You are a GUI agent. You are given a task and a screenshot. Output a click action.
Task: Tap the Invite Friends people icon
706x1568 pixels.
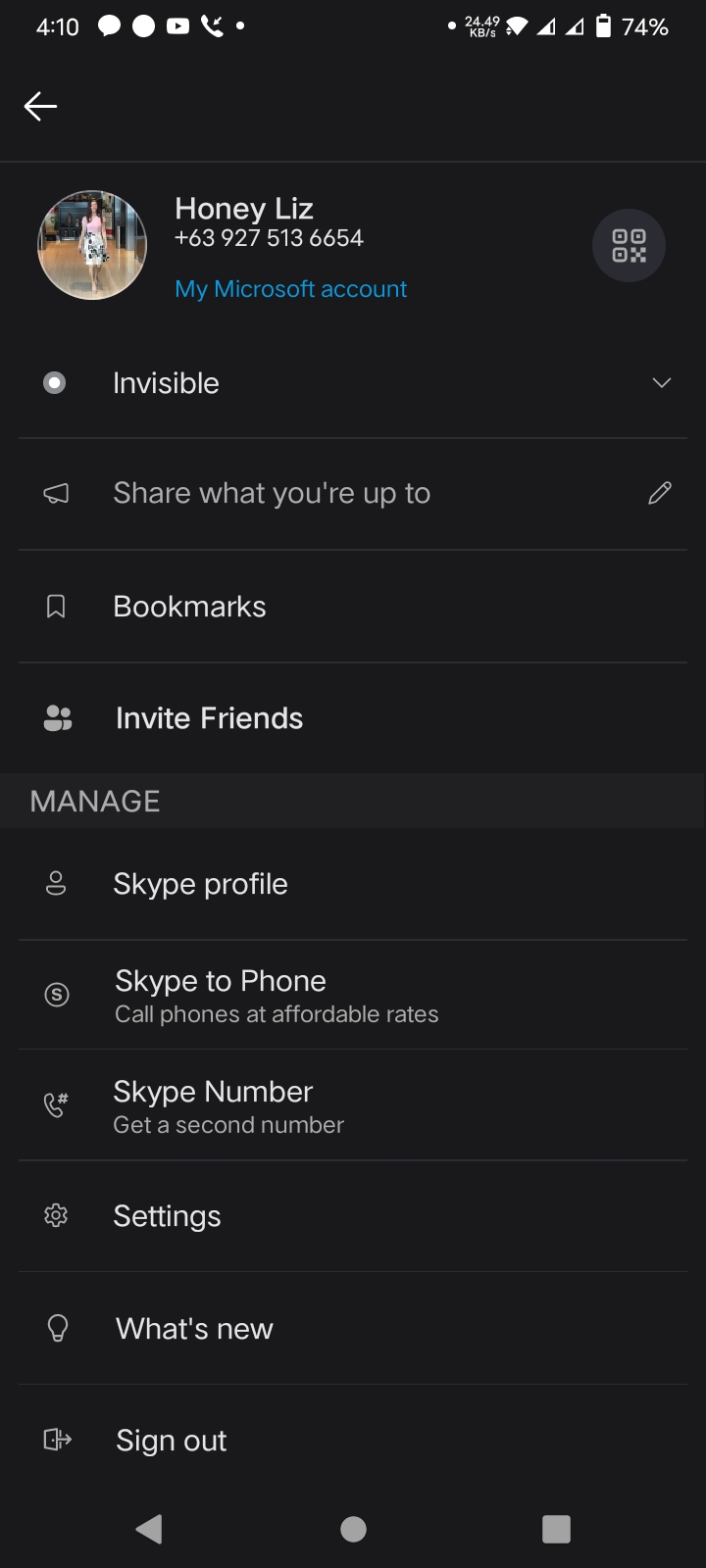tap(58, 718)
